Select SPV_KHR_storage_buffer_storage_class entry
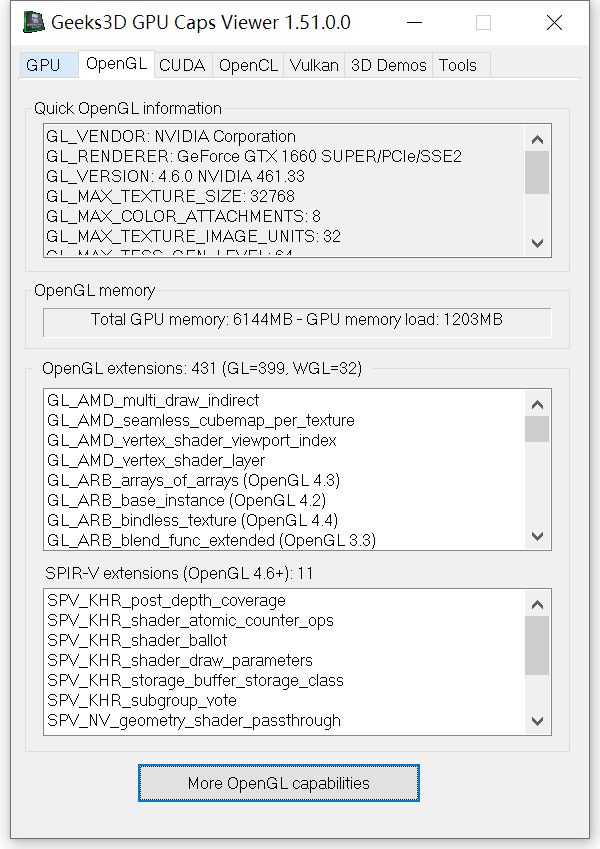This screenshot has width=600, height=849. pyautogui.click(x=195, y=681)
